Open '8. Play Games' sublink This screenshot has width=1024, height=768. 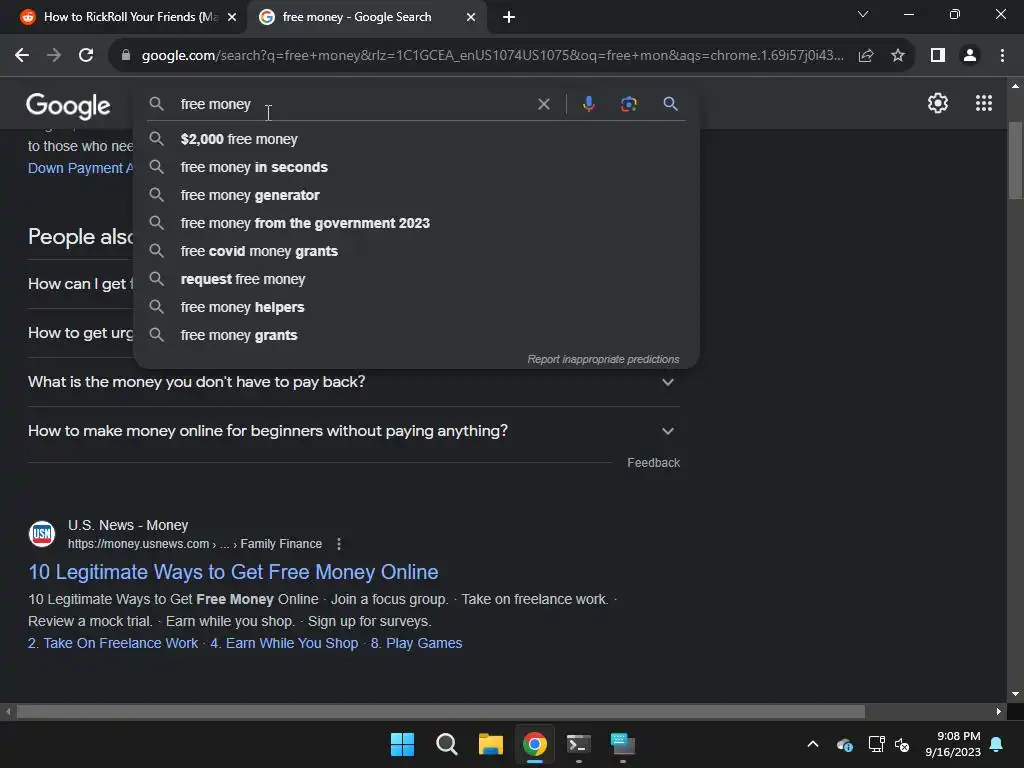point(417,643)
